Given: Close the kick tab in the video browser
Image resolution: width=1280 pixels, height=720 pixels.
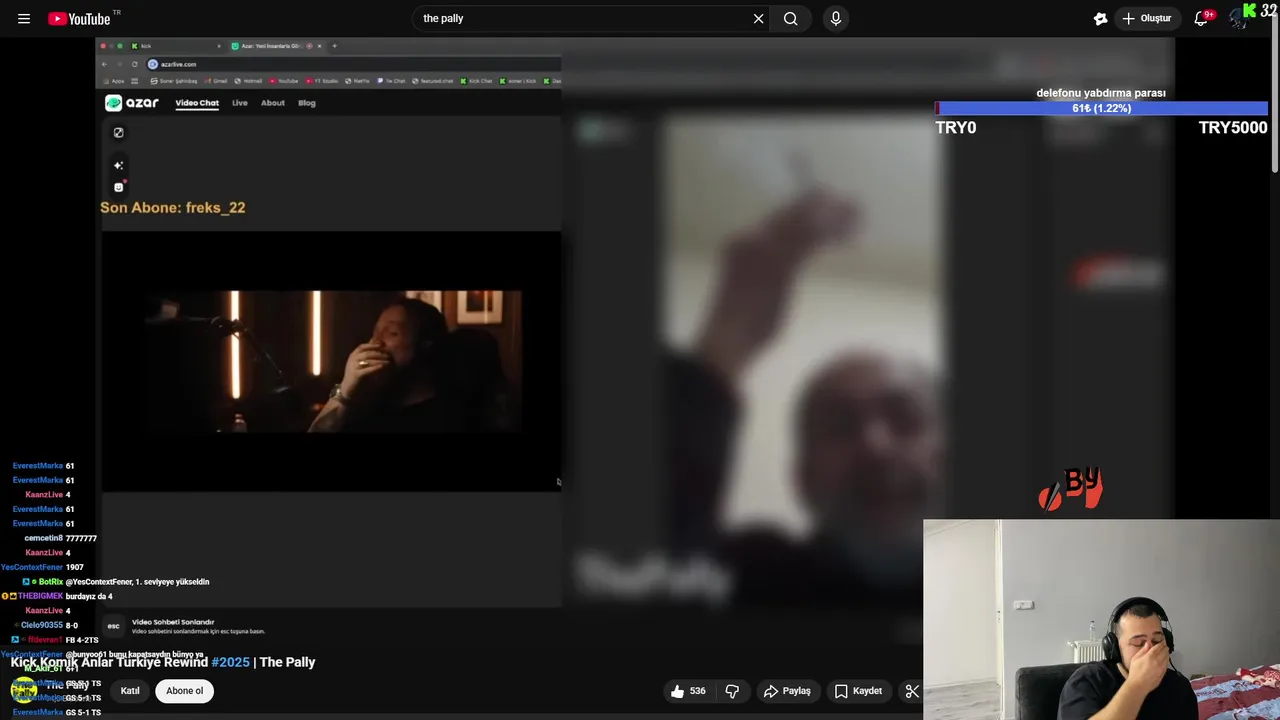Looking at the screenshot, I should 219,46.
